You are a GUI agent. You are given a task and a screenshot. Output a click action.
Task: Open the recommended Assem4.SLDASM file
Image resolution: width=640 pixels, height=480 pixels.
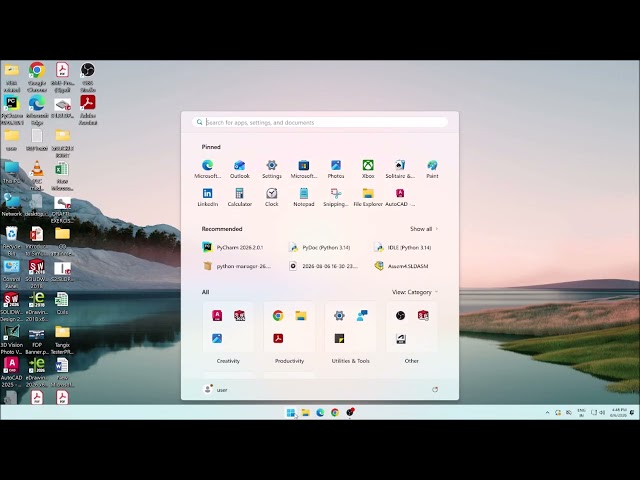(402, 266)
